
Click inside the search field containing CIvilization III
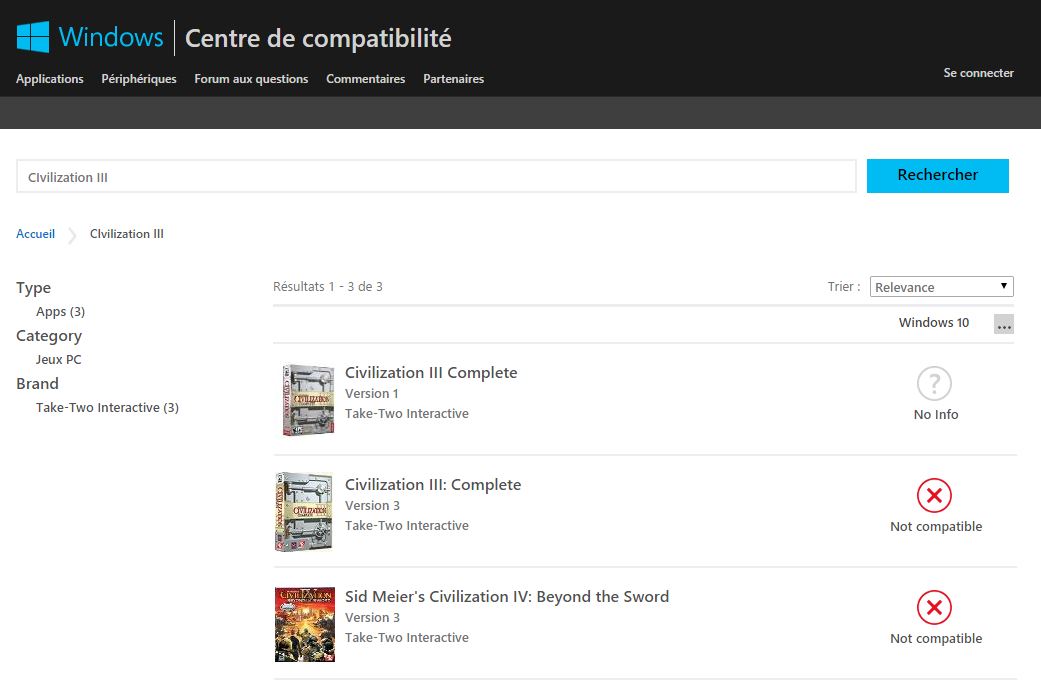[x=435, y=176]
